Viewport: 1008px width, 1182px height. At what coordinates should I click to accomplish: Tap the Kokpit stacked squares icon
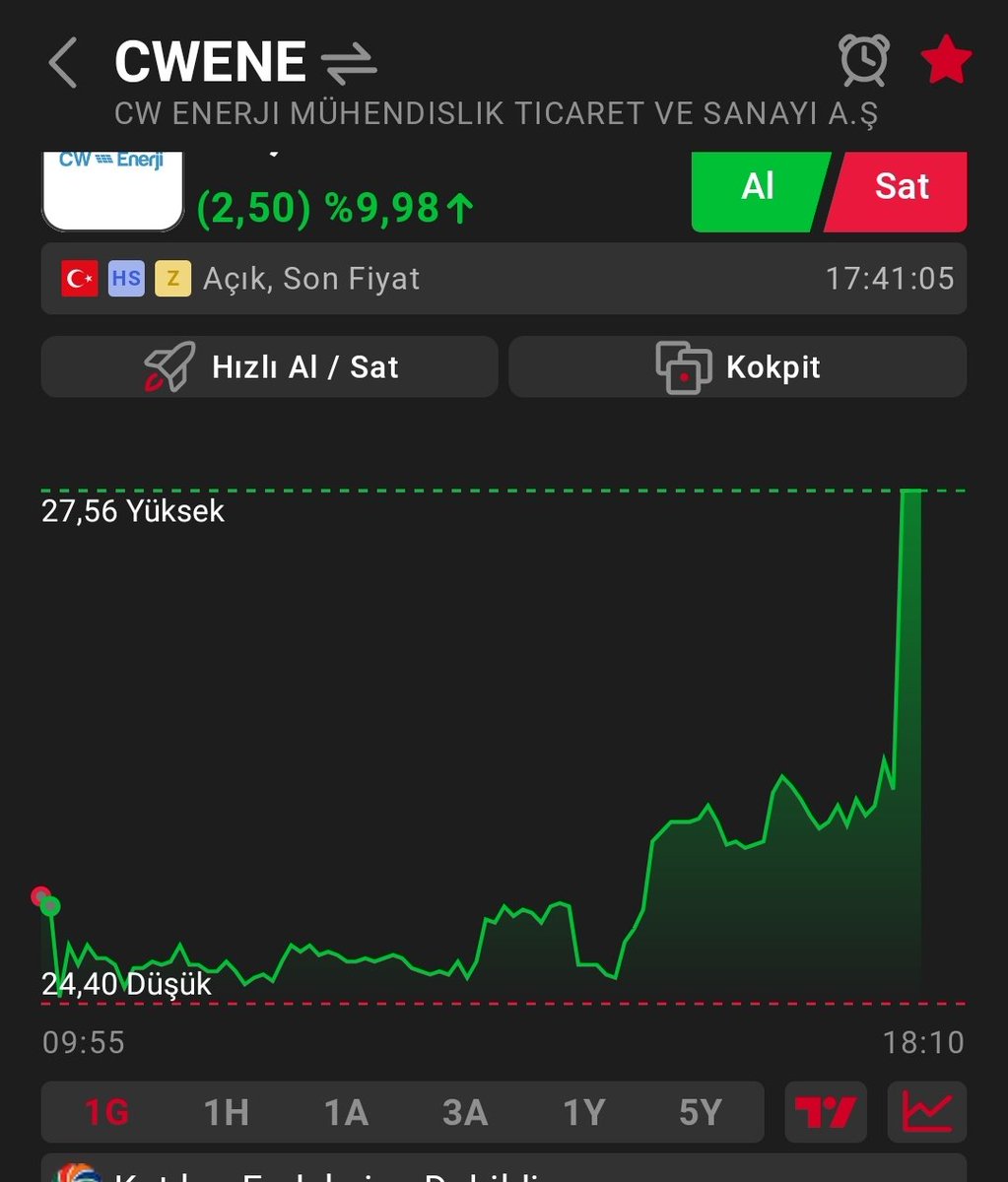(x=683, y=367)
